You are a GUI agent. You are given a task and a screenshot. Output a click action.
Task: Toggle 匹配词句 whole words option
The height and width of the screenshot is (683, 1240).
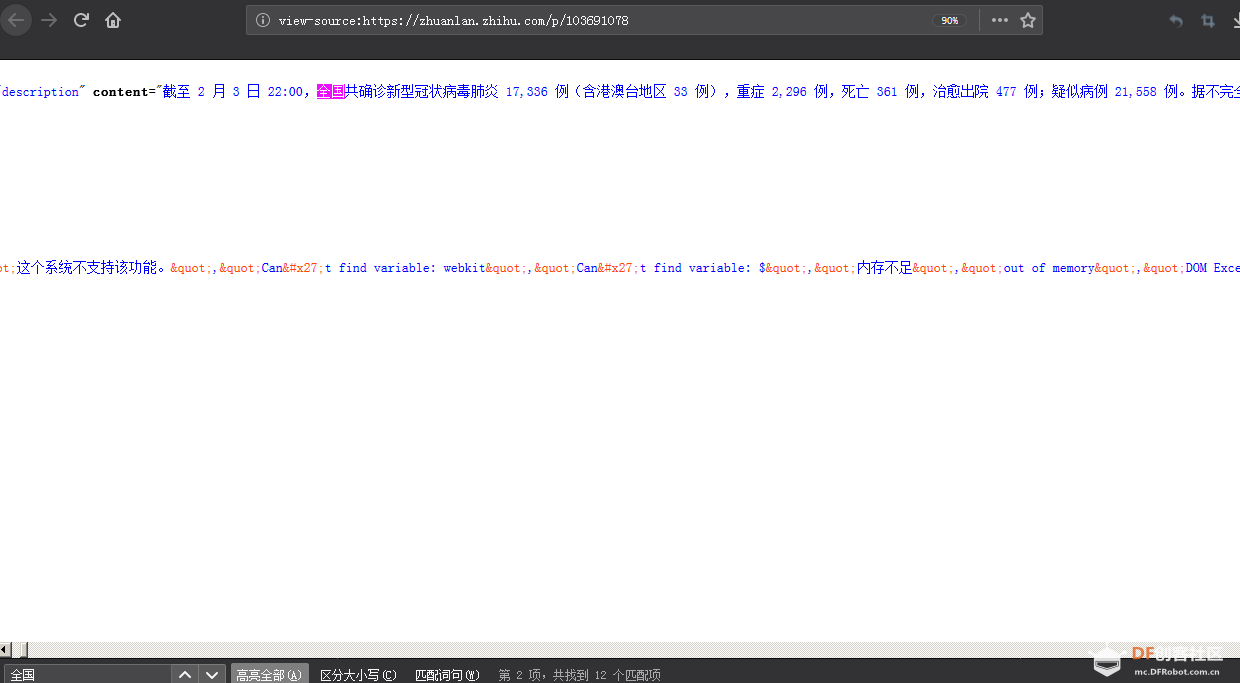pyautogui.click(x=447, y=675)
